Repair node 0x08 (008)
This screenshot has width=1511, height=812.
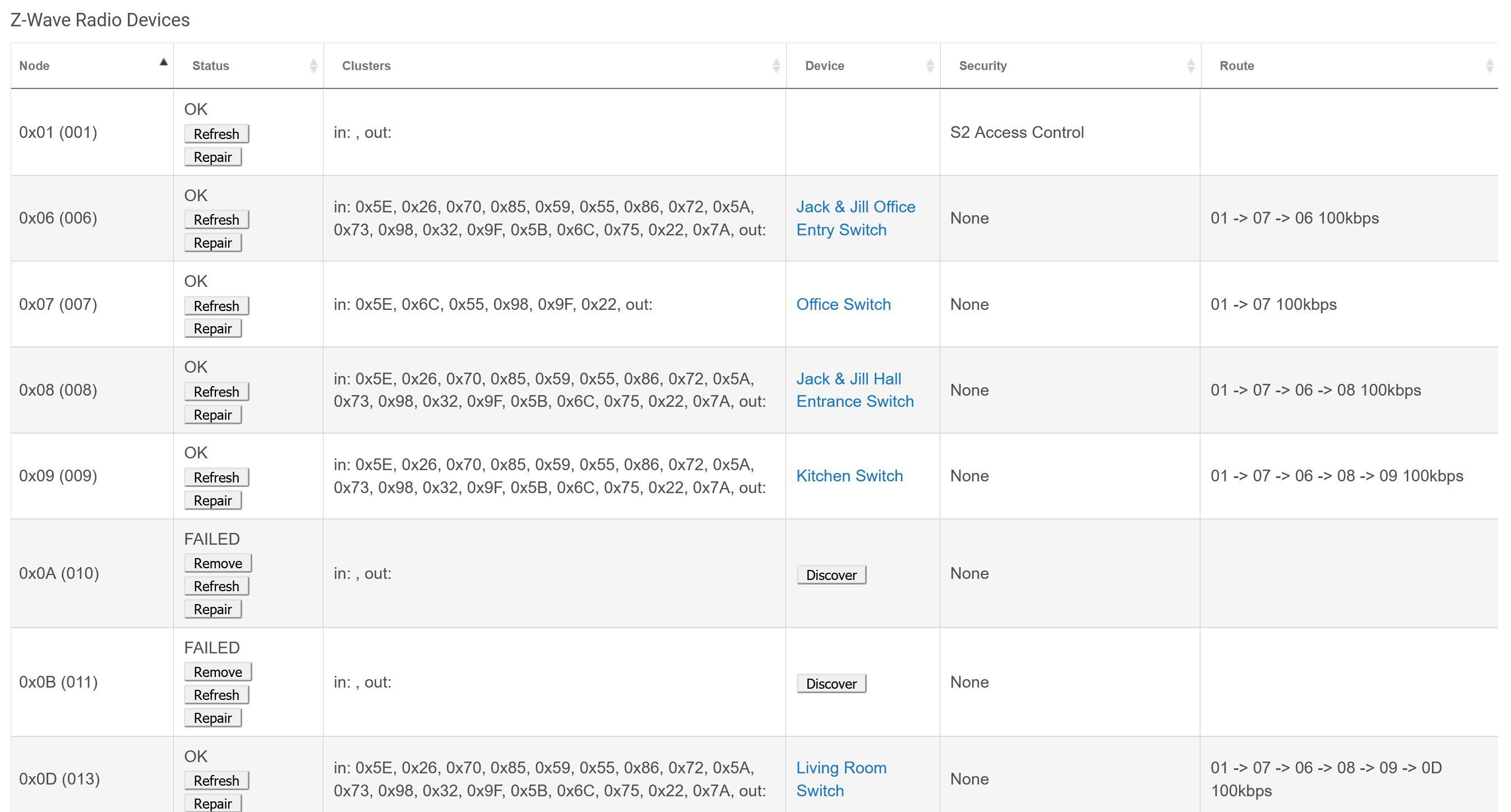coord(213,415)
